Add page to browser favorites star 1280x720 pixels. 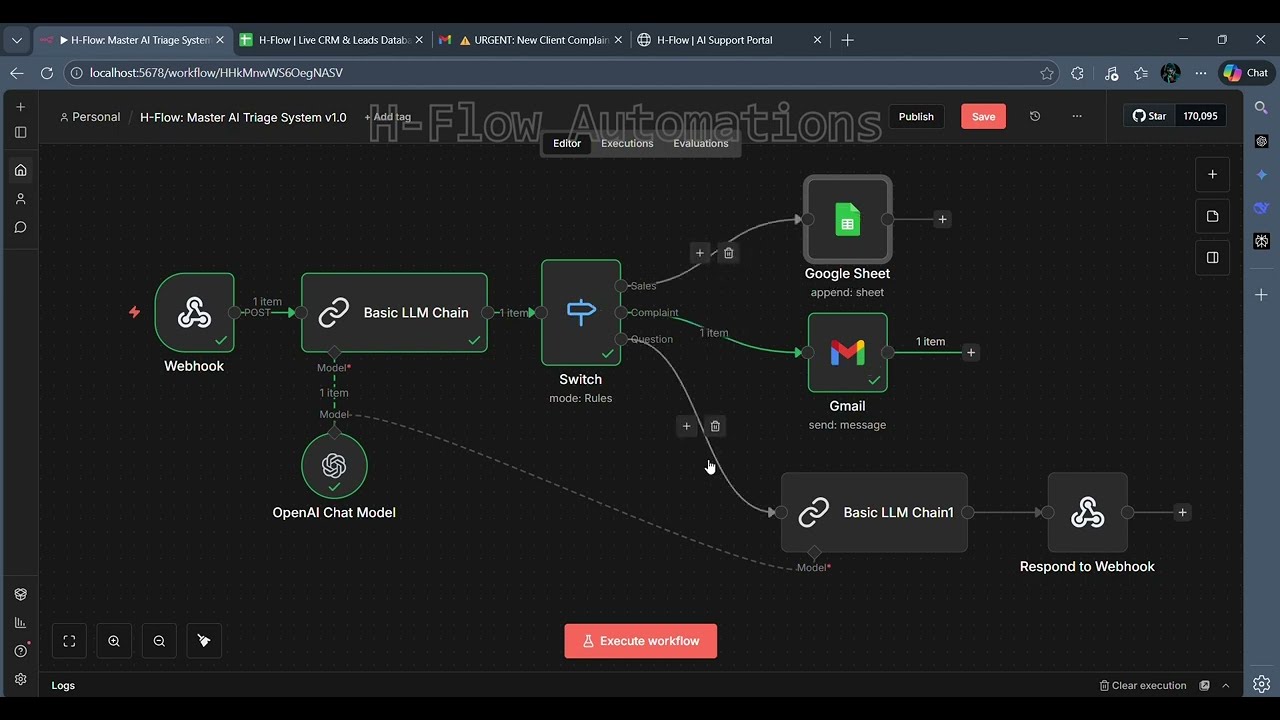pos(1046,73)
